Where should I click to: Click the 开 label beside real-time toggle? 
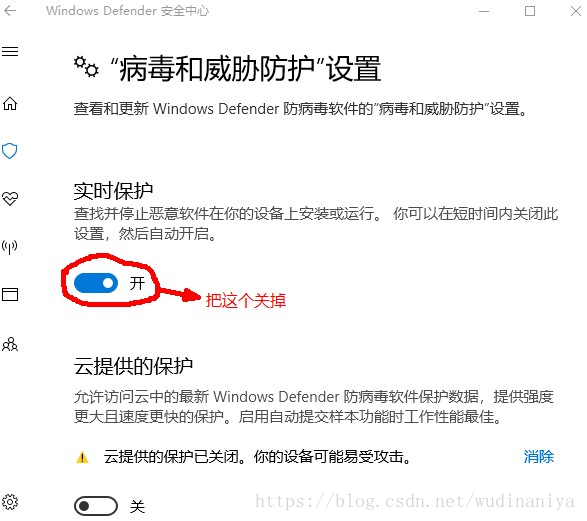click(137, 283)
